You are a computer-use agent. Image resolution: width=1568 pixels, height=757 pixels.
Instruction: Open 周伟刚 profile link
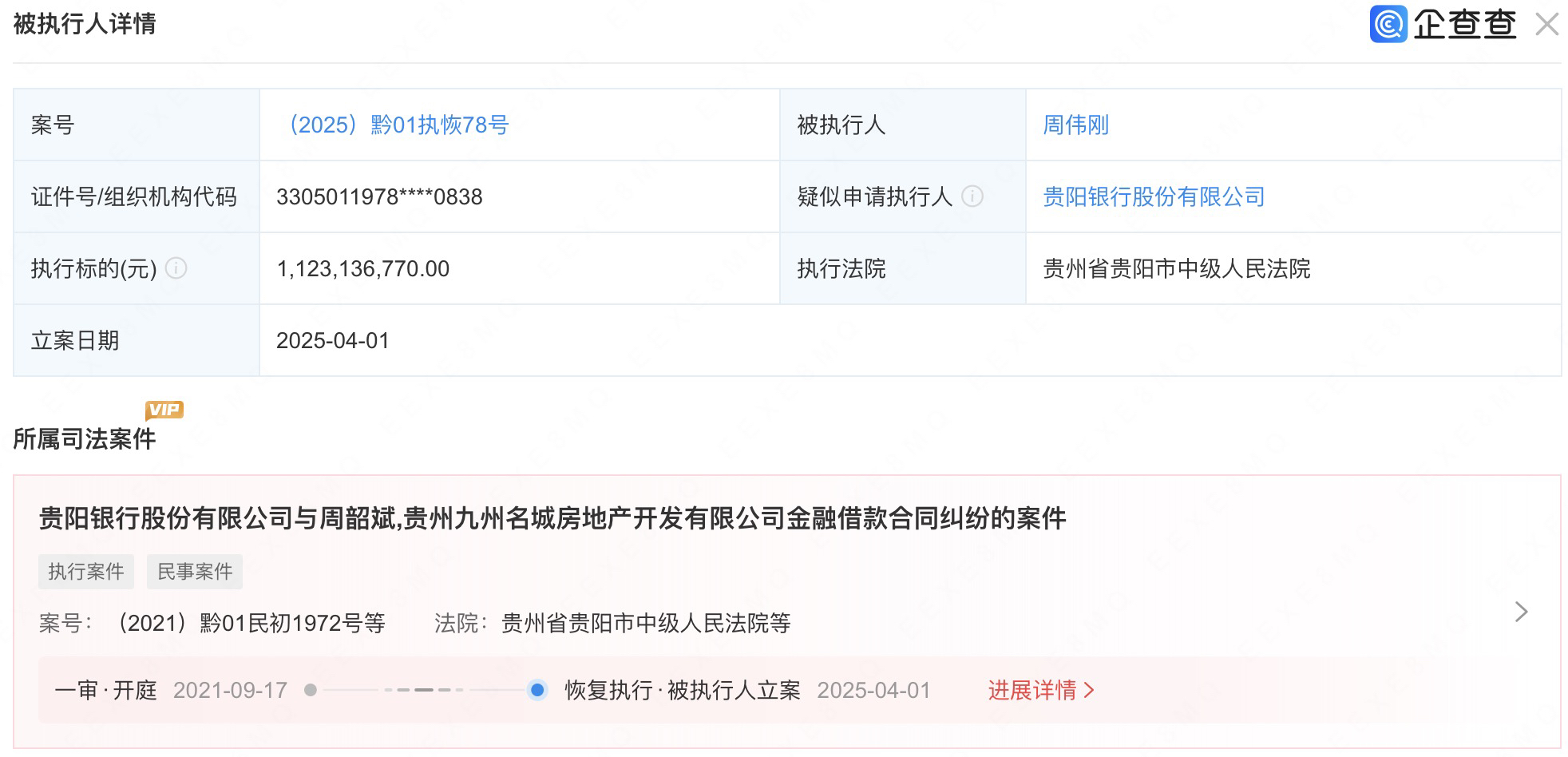(1075, 125)
